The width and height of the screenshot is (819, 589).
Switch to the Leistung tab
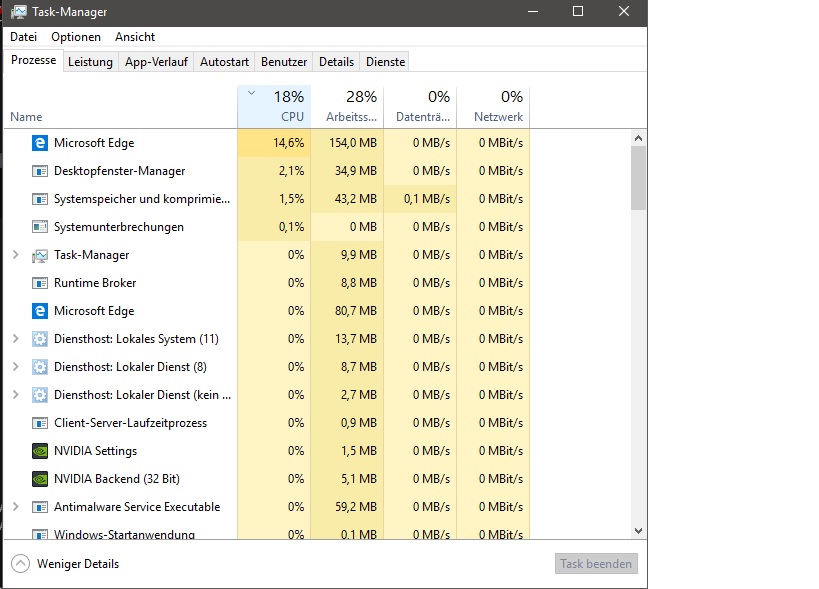click(90, 62)
